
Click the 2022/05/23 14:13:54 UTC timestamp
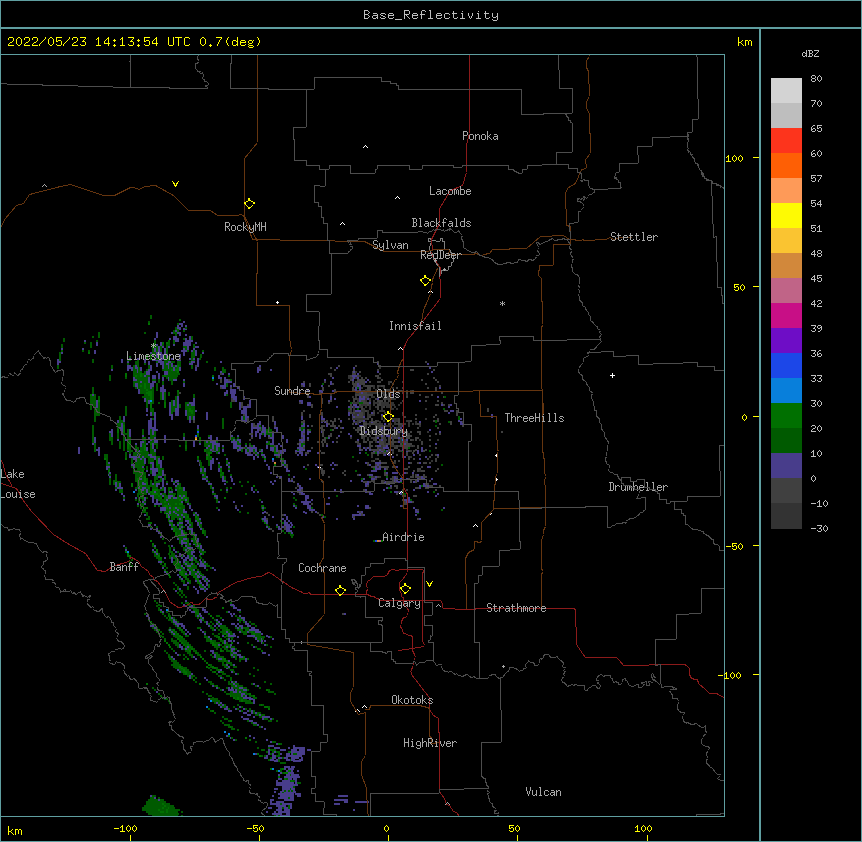pos(99,42)
